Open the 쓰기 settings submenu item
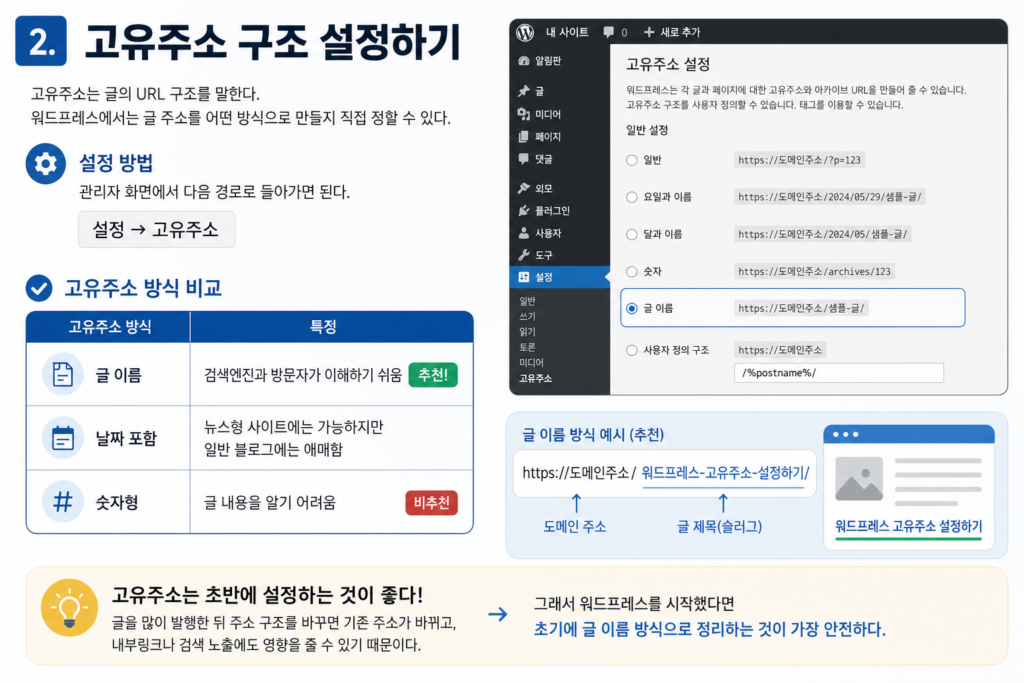The image size is (1024, 683). point(527,316)
